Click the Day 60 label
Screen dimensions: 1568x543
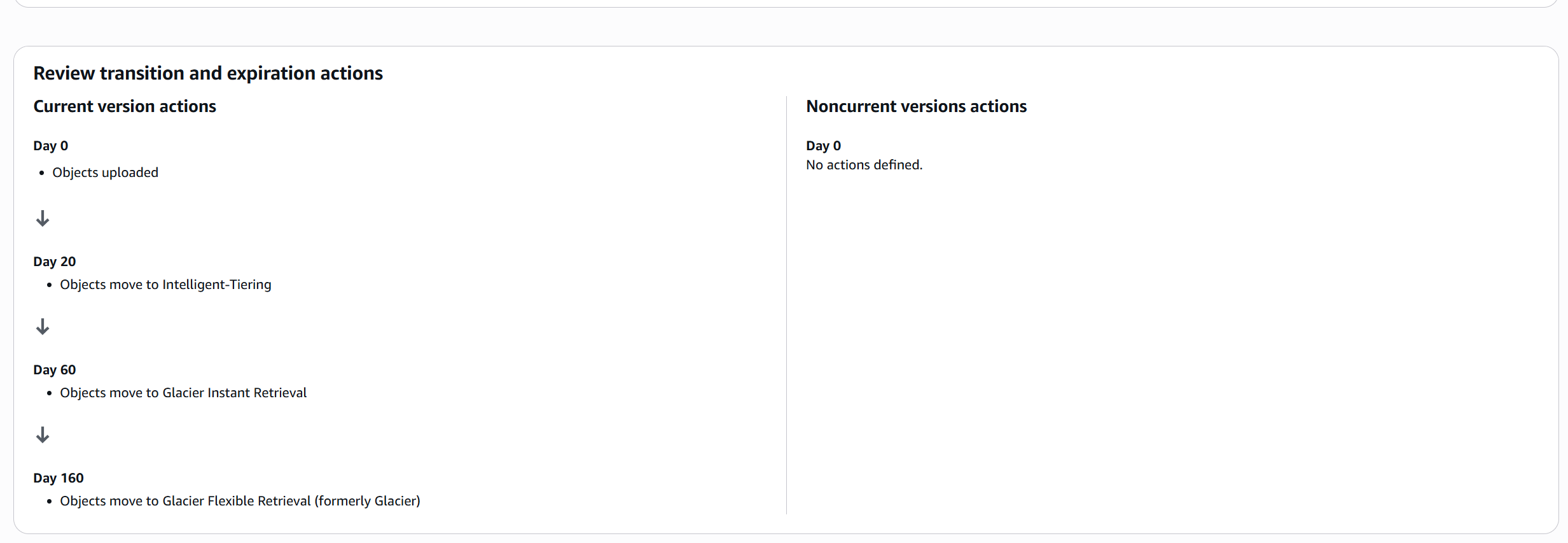coord(55,370)
